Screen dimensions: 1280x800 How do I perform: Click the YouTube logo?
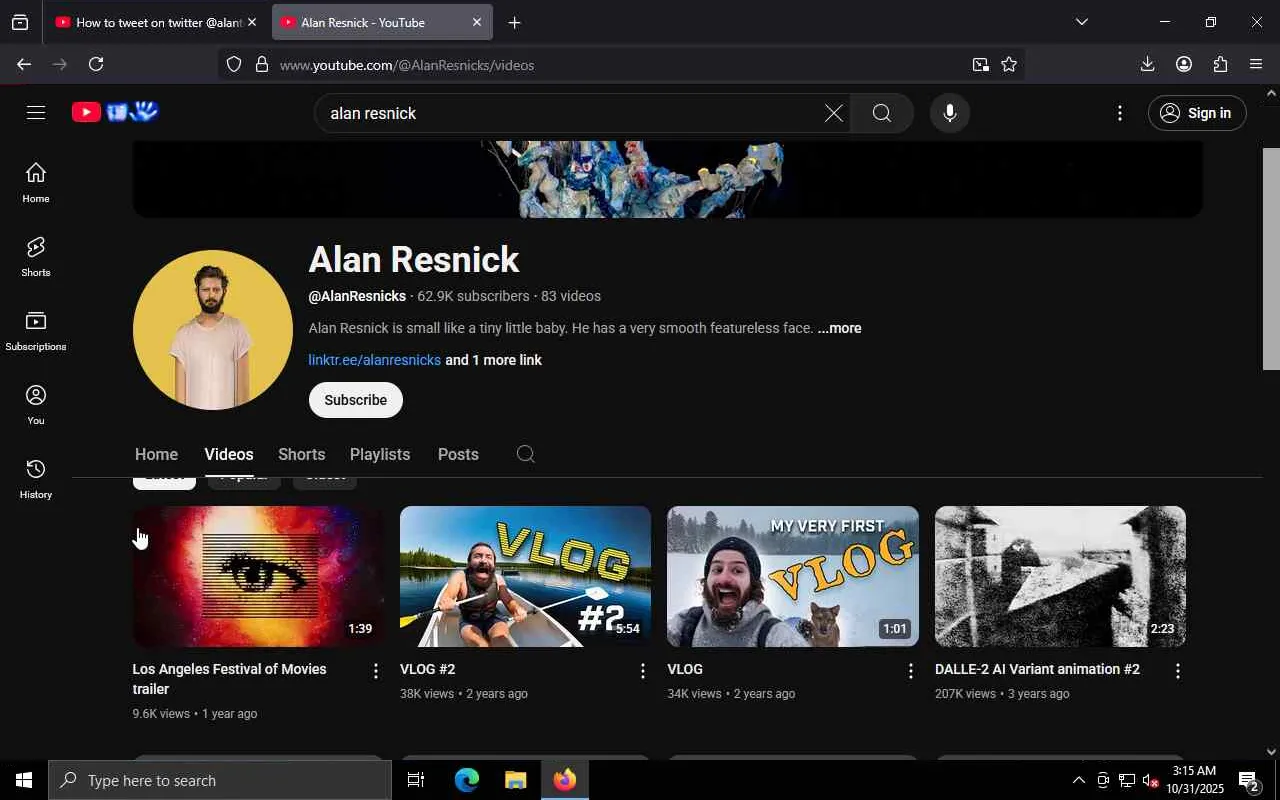115,112
